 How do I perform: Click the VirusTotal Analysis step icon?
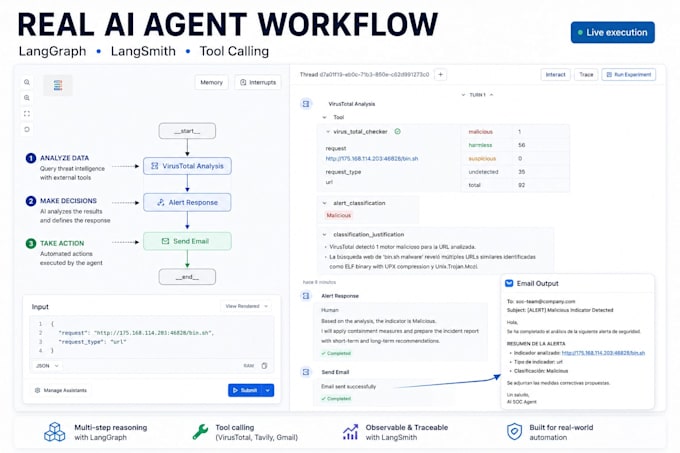pos(306,104)
